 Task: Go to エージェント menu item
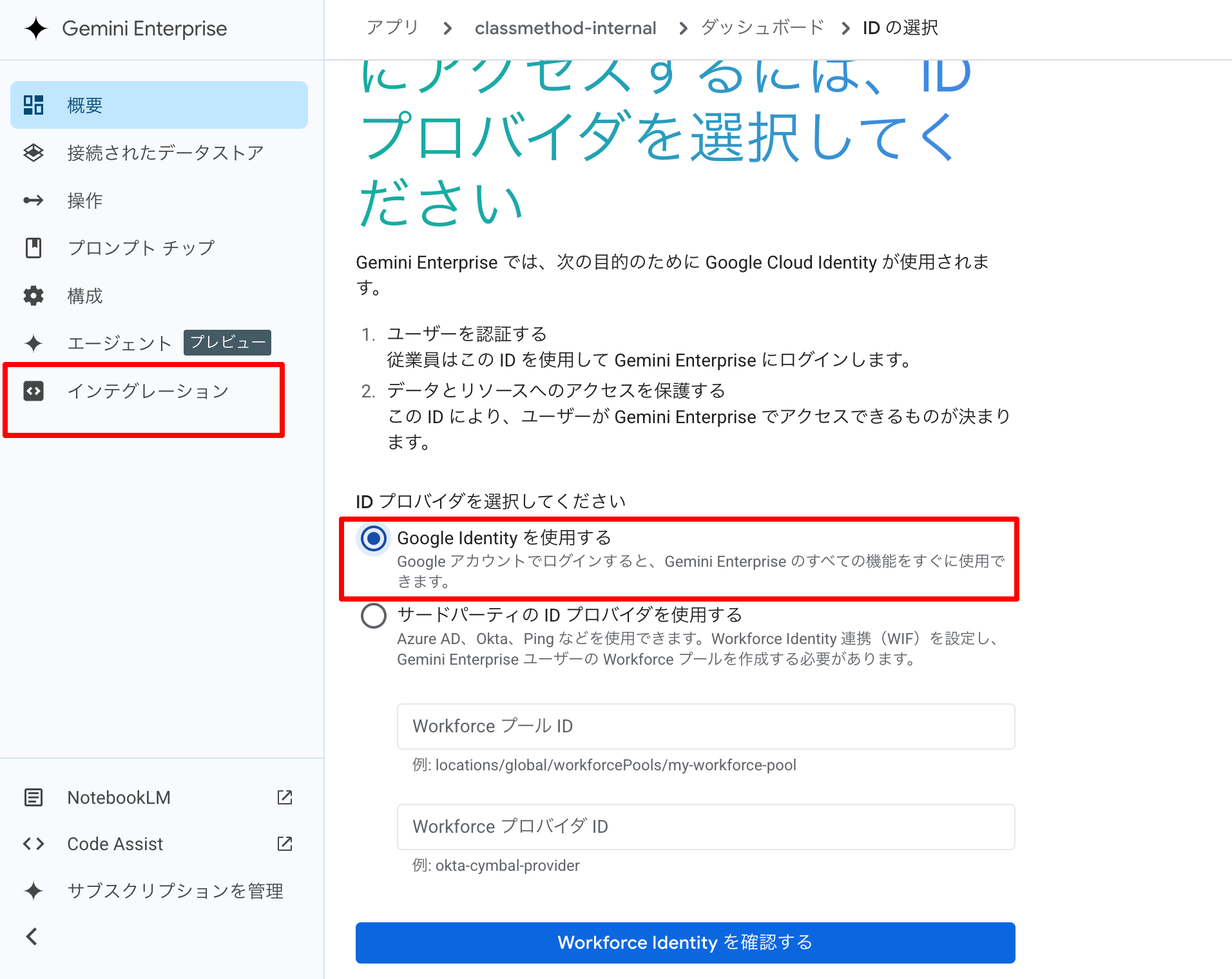click(x=119, y=343)
